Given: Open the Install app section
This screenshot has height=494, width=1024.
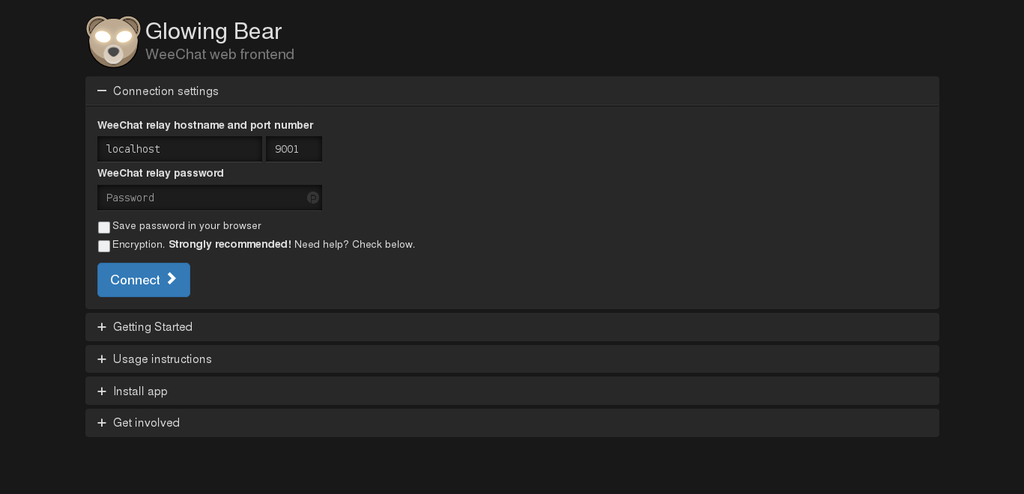Looking at the screenshot, I should 512,391.
